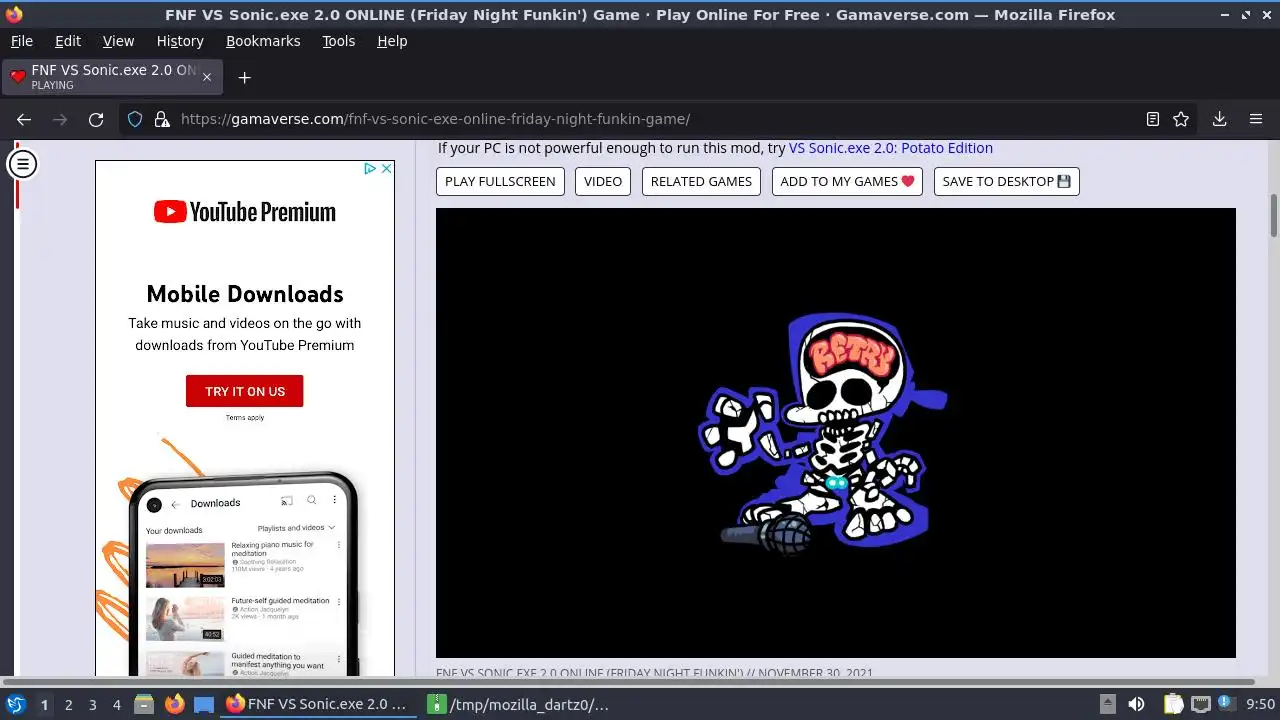Click the YouTube Premium logo in the ad
Screen dimensions: 1280x720
pyautogui.click(x=244, y=212)
